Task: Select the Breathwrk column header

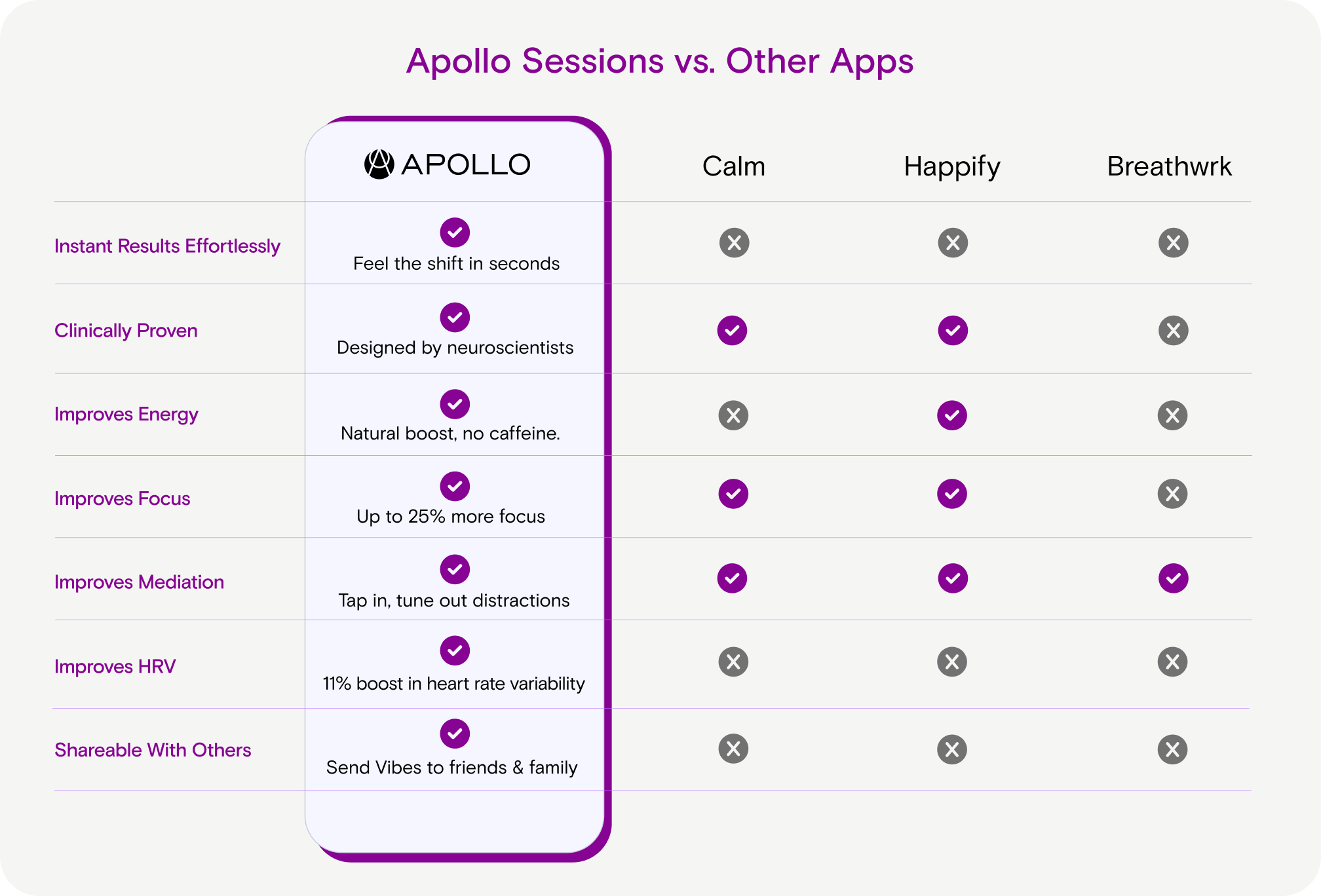Action: 1170,166
